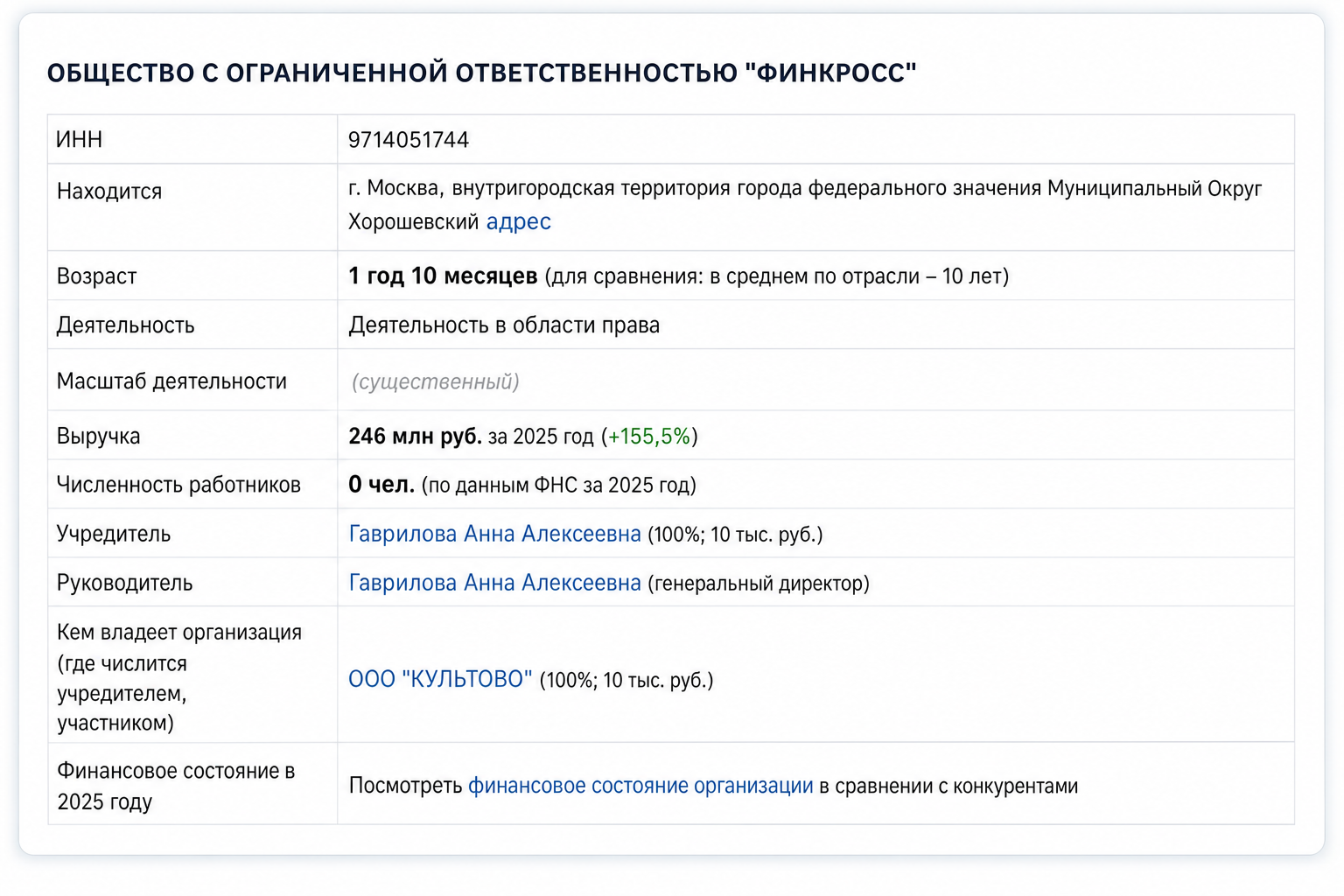Click the "(по данным ФНС за 2025 год)" note

559,485
